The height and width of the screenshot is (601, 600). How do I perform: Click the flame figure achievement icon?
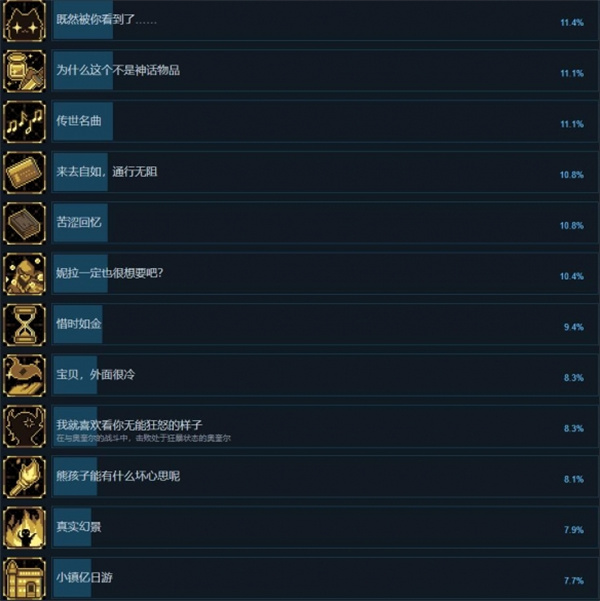[24, 528]
